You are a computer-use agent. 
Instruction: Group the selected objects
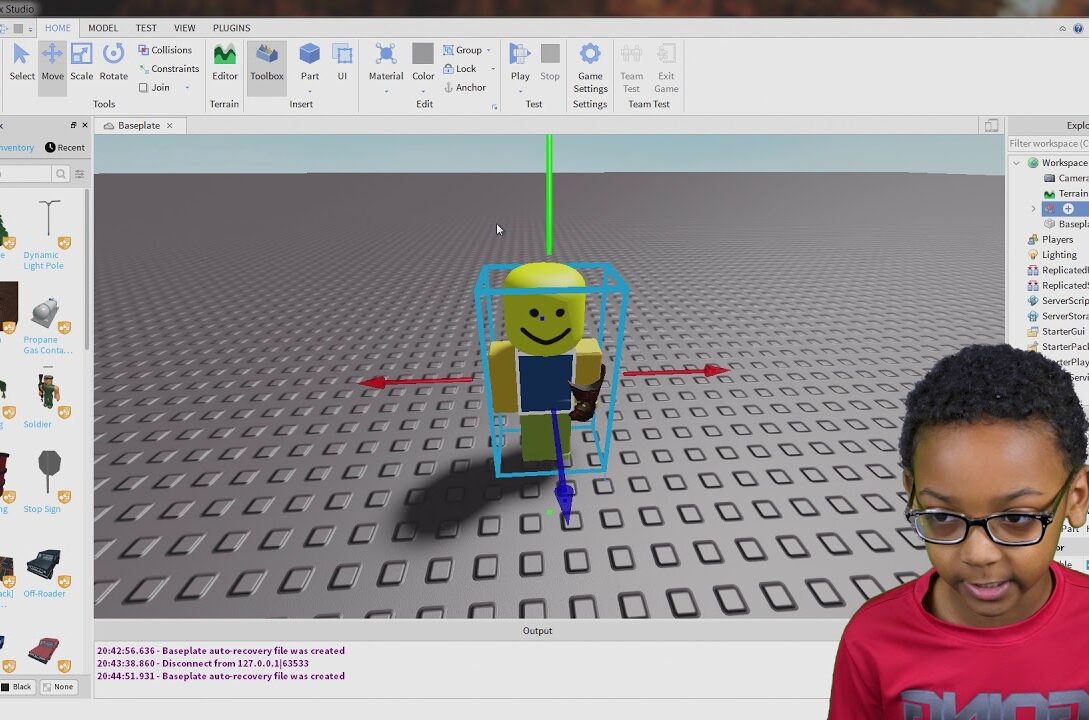coord(463,50)
